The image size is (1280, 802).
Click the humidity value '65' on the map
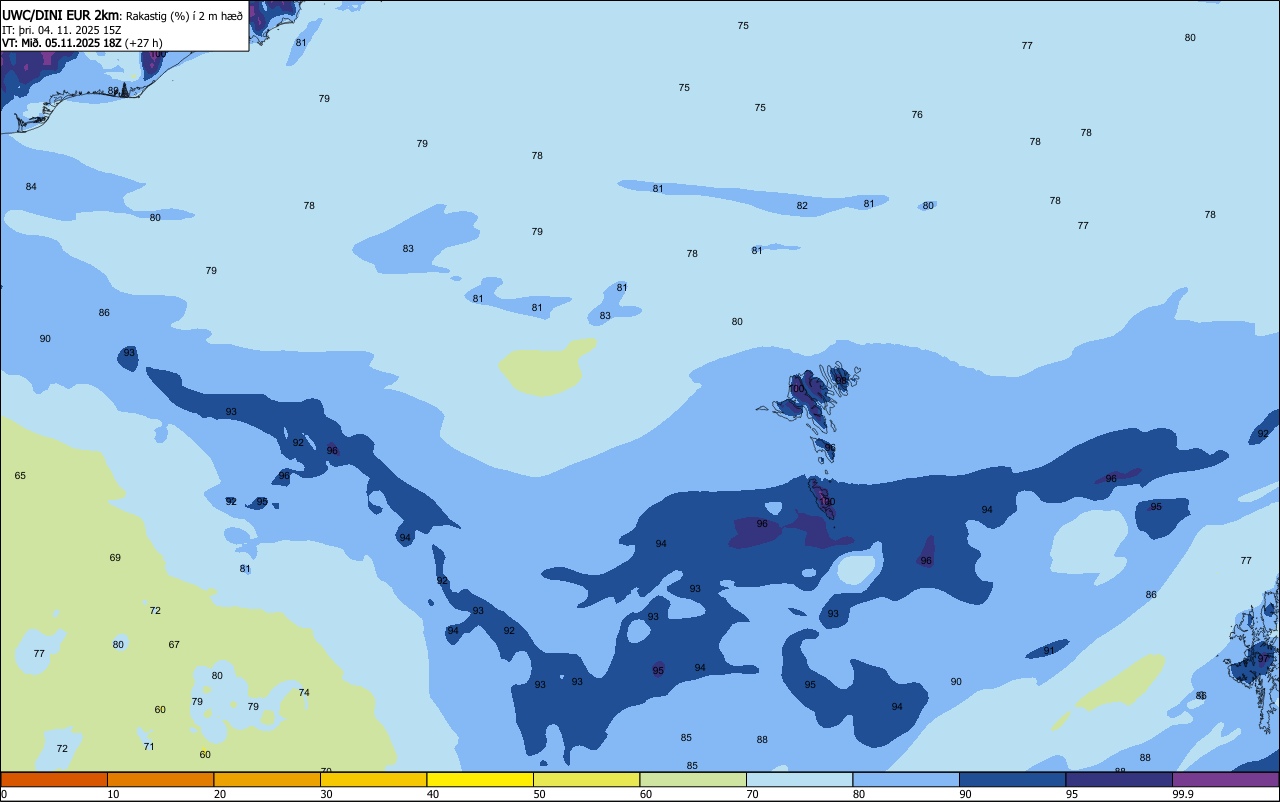point(20,476)
